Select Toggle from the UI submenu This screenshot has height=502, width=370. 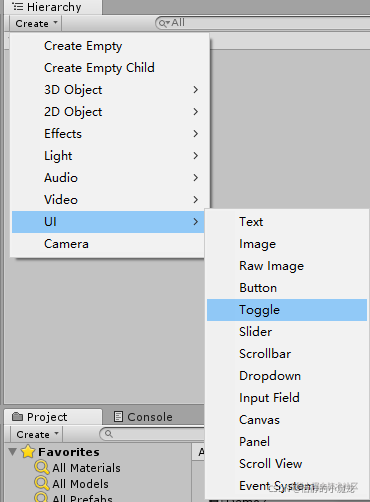click(287, 310)
